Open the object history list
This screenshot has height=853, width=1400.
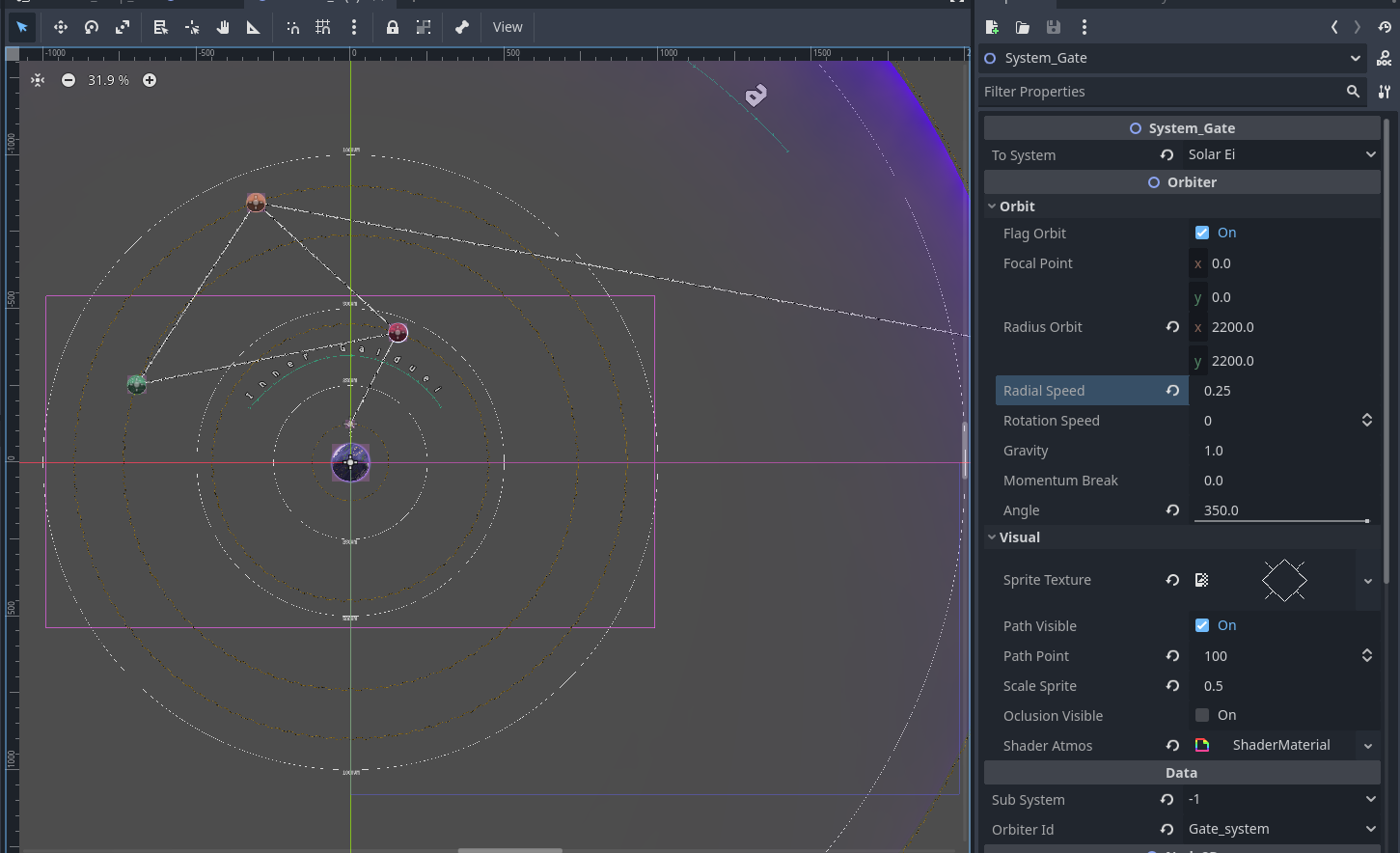[1385, 27]
